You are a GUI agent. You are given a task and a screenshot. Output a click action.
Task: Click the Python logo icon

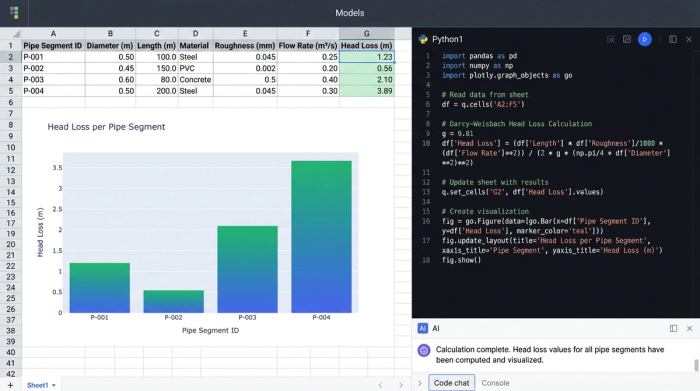pyautogui.click(x=423, y=39)
